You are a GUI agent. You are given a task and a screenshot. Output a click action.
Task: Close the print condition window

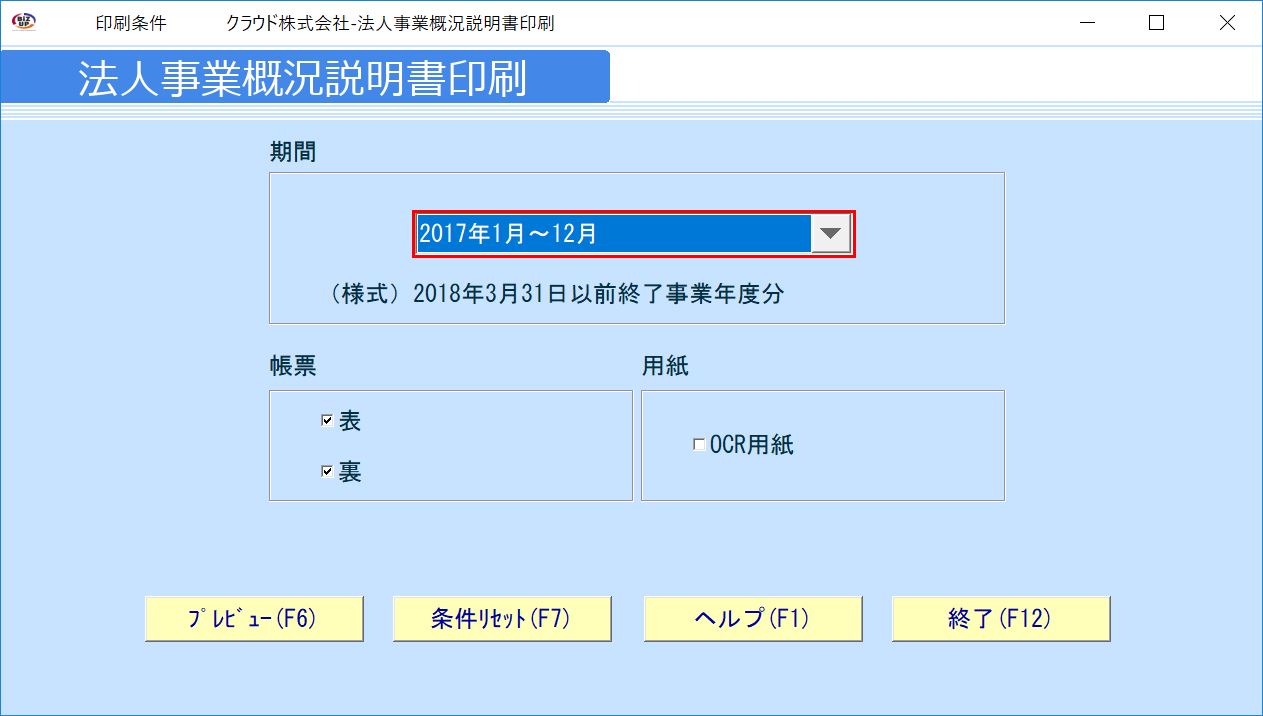tap(1227, 22)
